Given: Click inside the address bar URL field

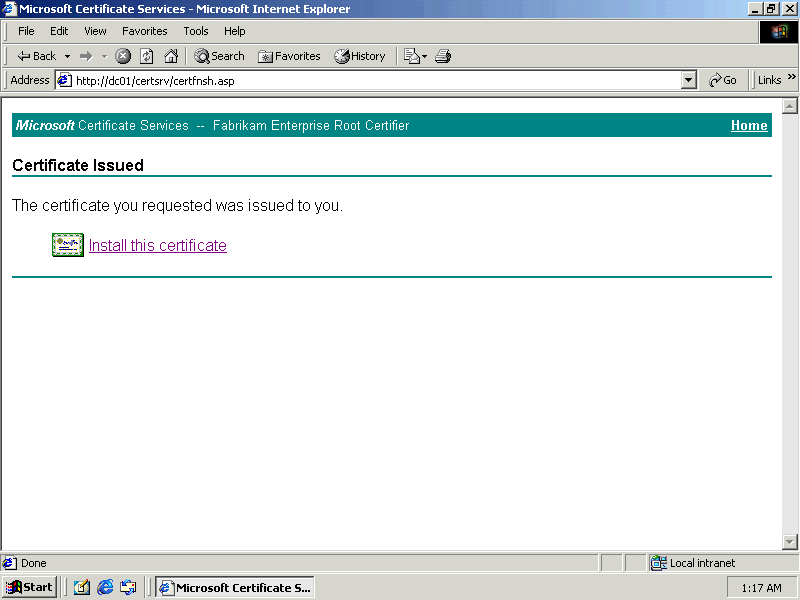Looking at the screenshot, I should click(370, 80).
